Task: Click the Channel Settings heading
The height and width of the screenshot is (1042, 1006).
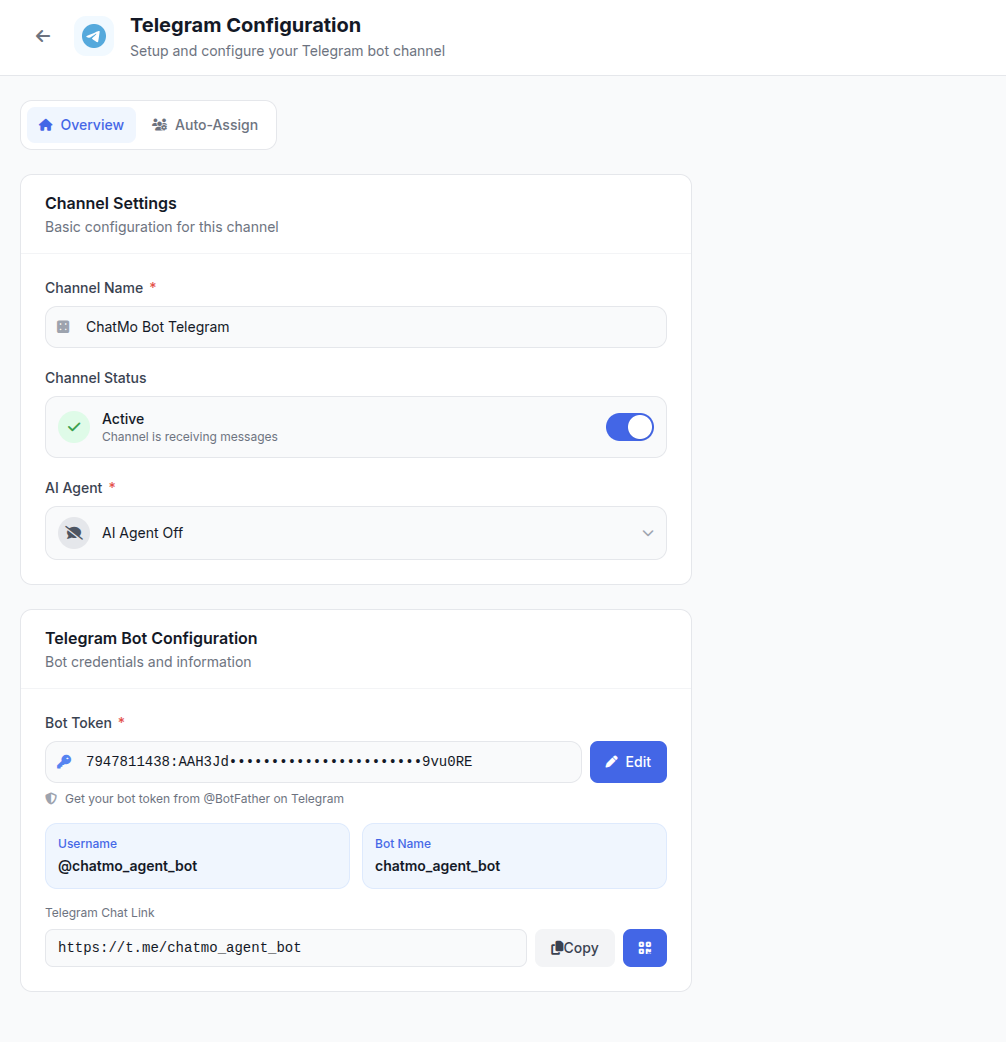Action: (x=111, y=203)
